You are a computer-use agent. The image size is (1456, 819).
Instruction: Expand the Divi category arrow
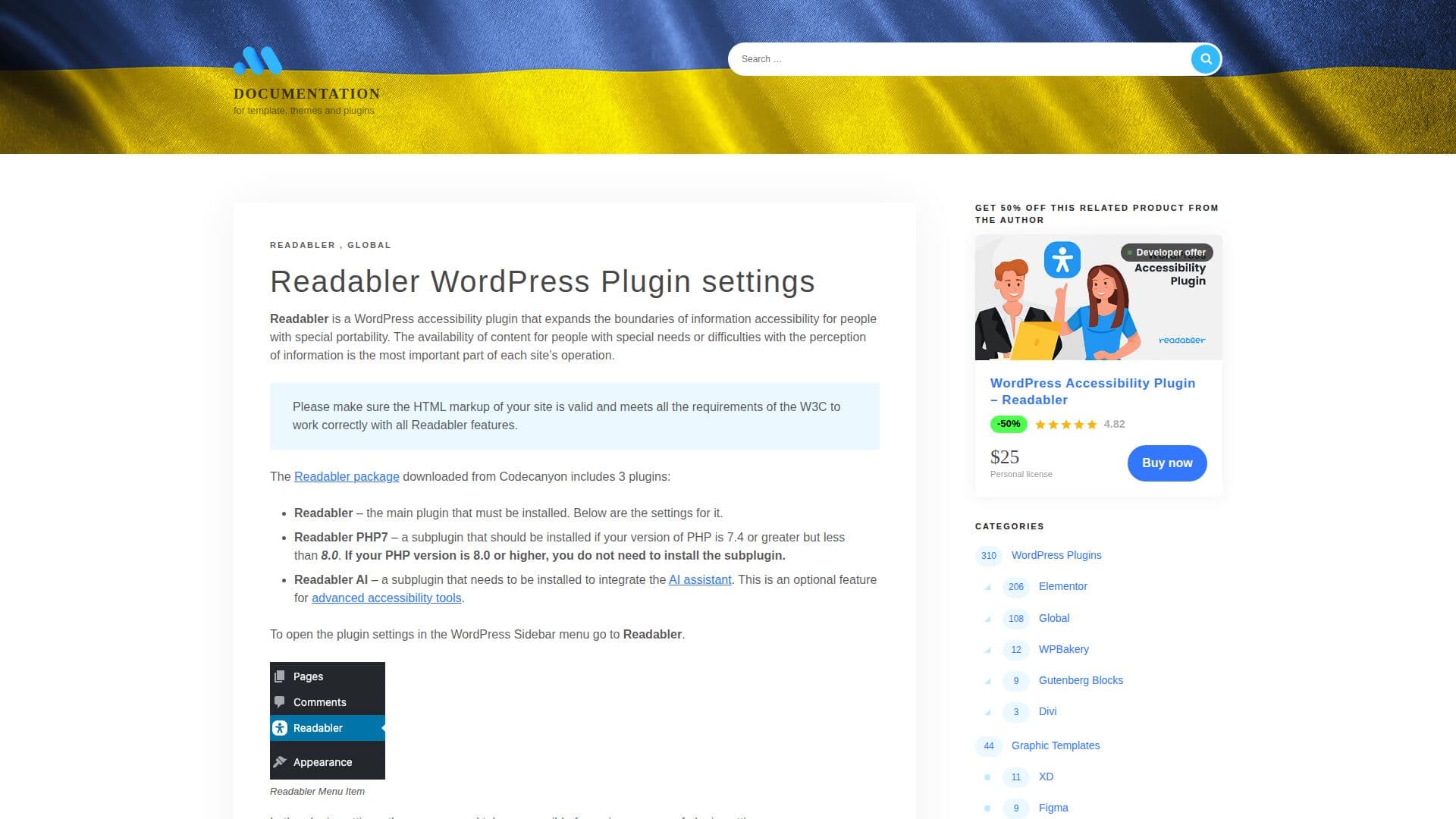pyautogui.click(x=987, y=712)
